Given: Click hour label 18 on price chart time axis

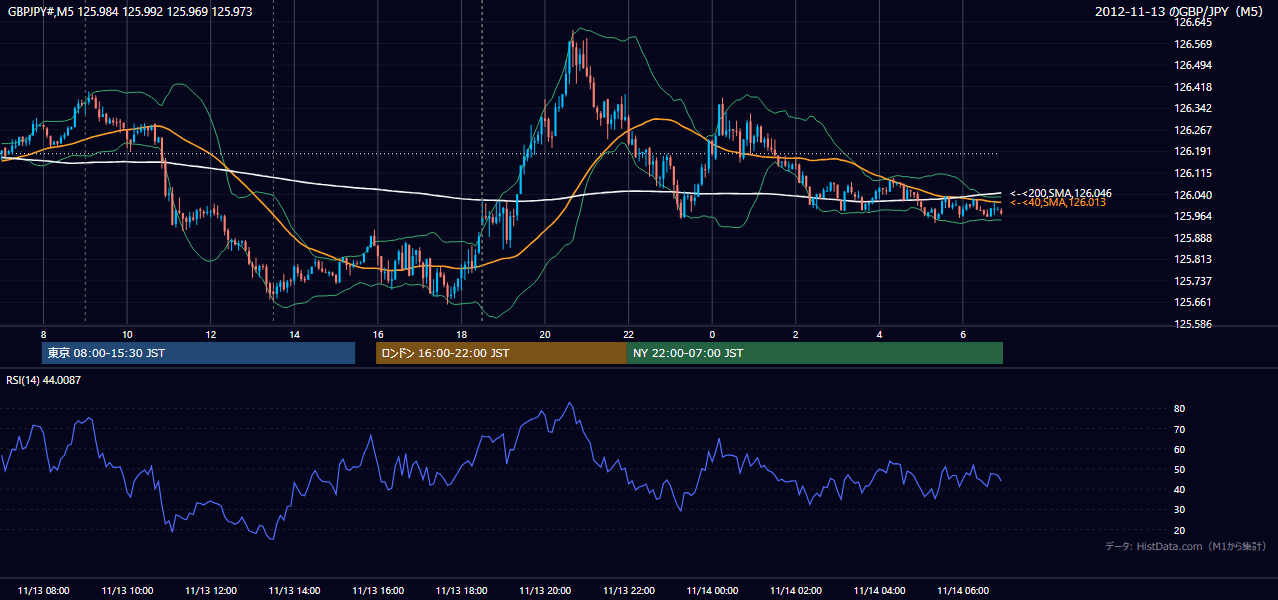Looking at the screenshot, I should [x=461, y=334].
